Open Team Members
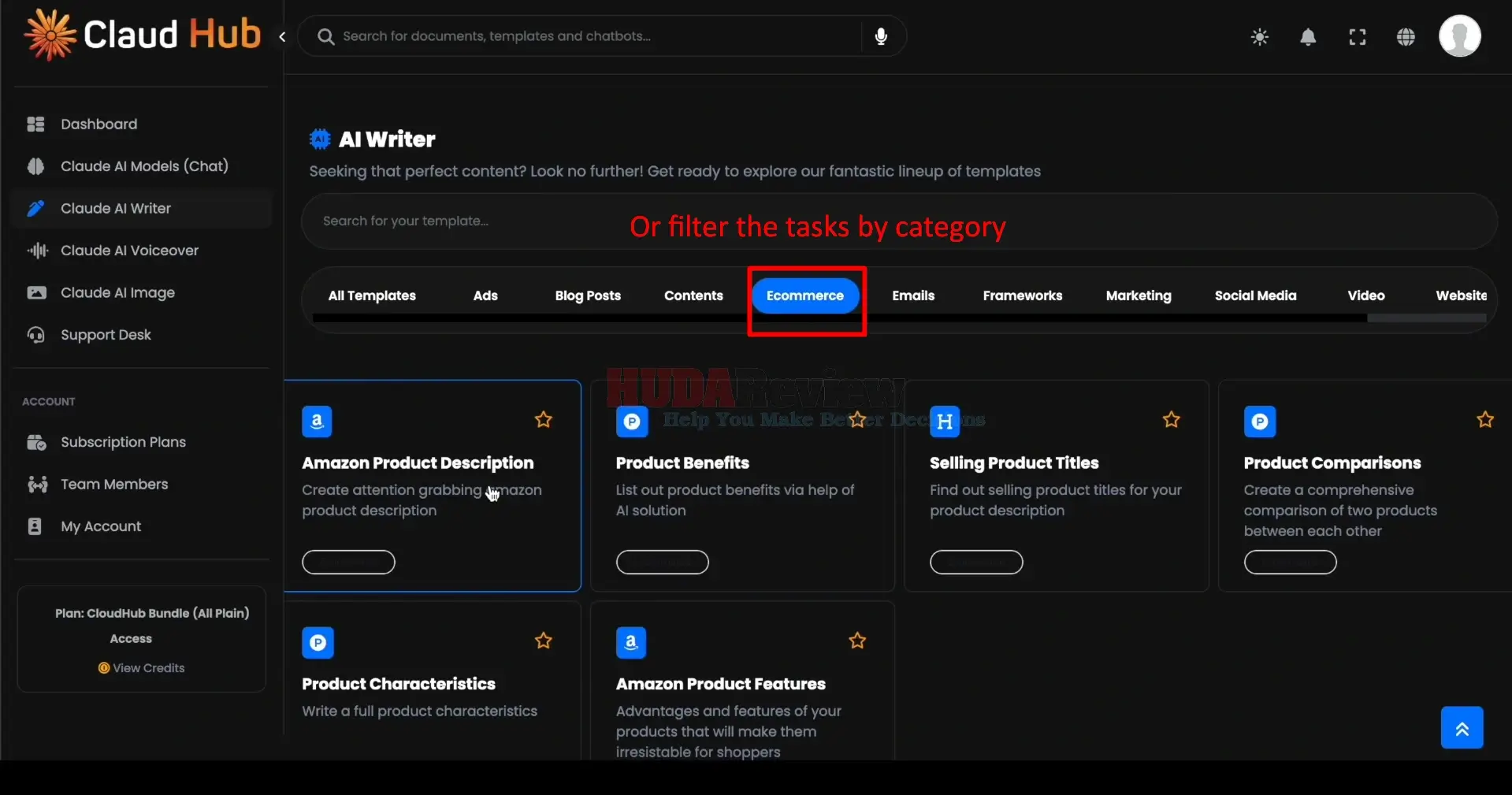1512x795 pixels. (x=142, y=484)
